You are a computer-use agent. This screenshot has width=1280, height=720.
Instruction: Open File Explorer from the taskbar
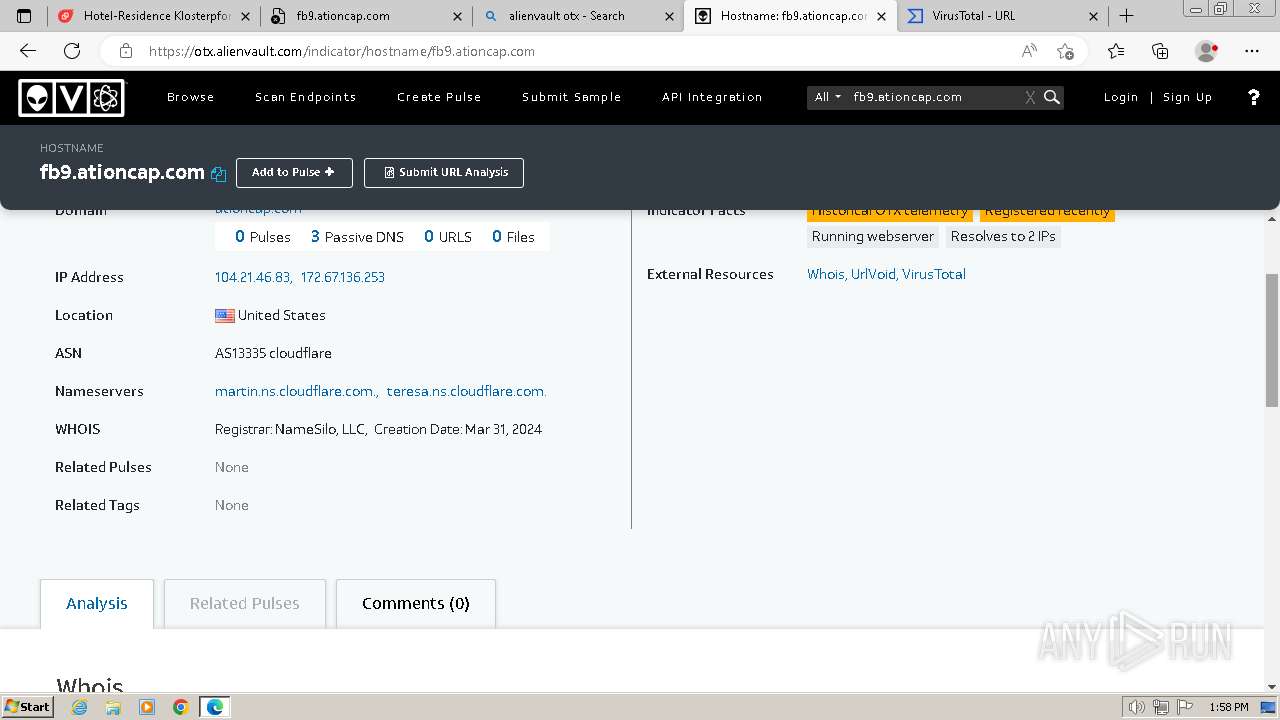[113, 707]
